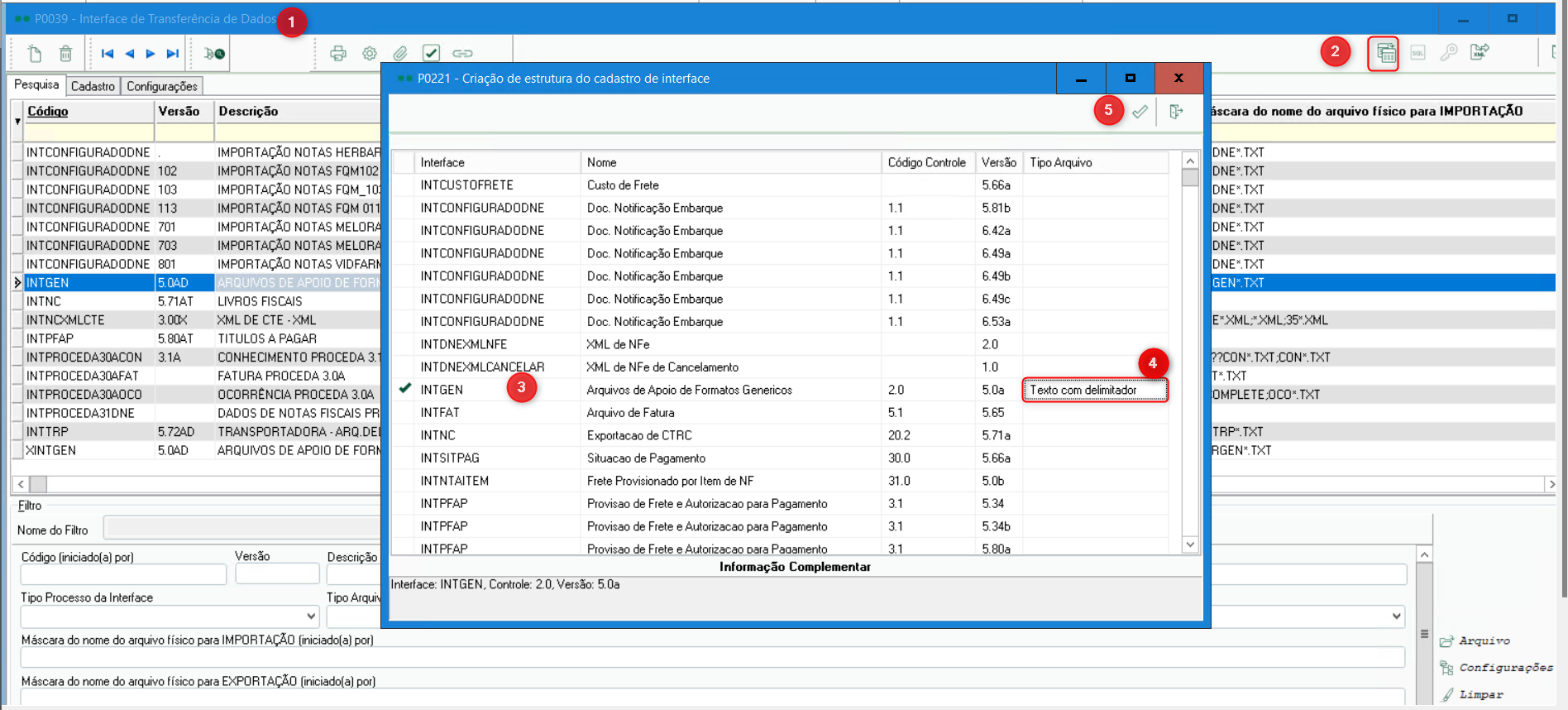The image size is (1568, 710).
Task: Select INTDNEXMLNFE row in P0221 grid
Action: click(x=780, y=344)
